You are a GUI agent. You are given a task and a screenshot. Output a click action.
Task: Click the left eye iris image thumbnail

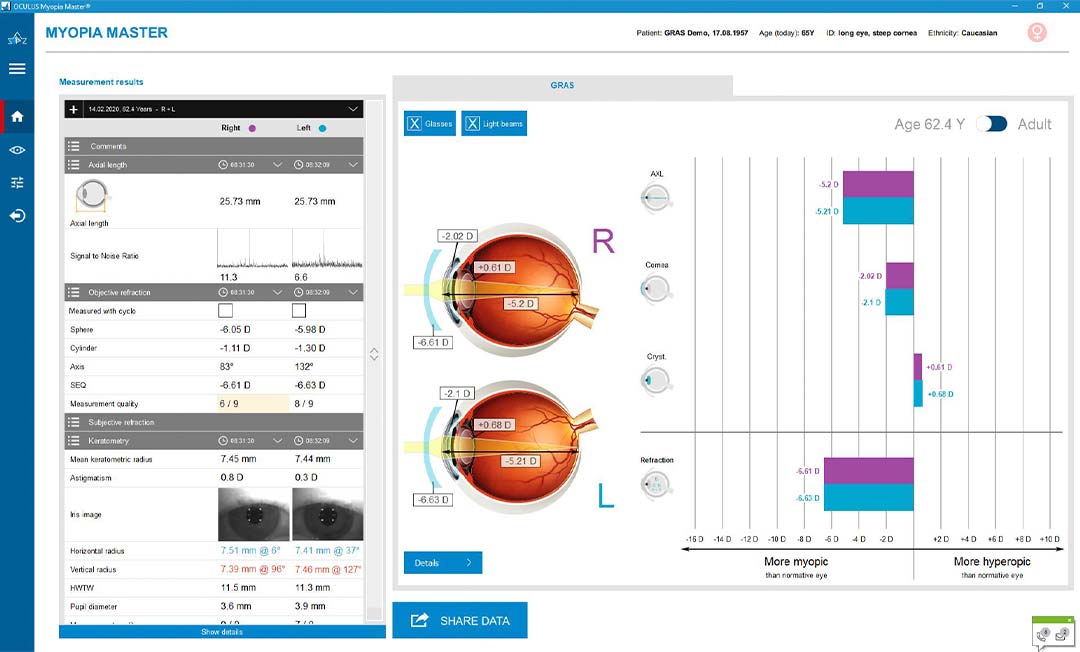coord(327,514)
